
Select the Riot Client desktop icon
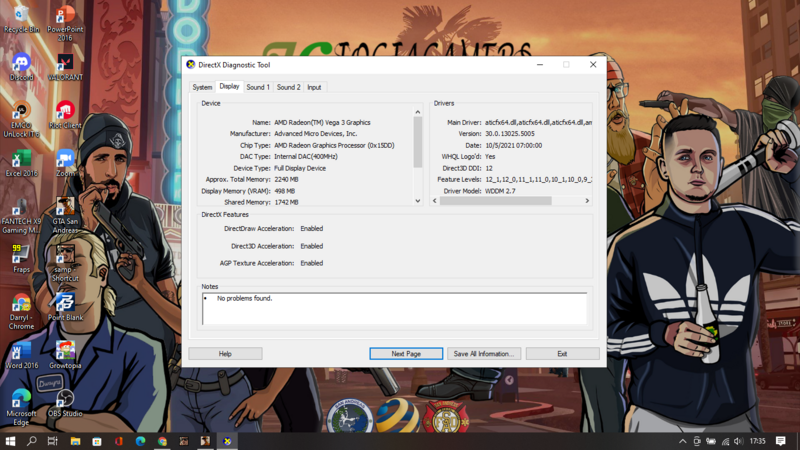[65, 115]
